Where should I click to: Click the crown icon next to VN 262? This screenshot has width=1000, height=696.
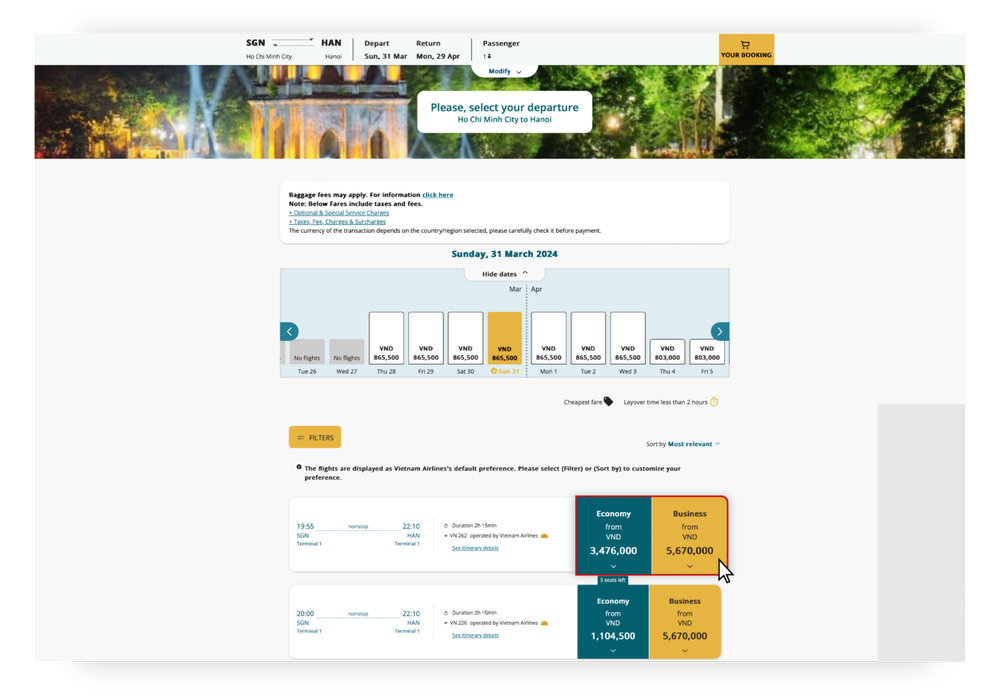pyautogui.click(x=544, y=535)
